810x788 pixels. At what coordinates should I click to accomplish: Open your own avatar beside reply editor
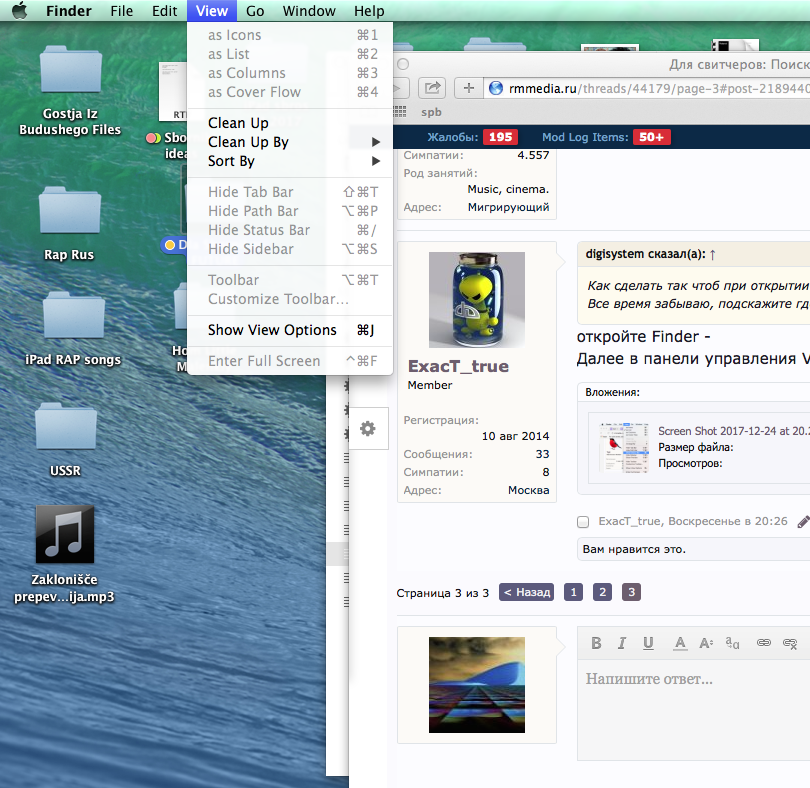click(477, 685)
